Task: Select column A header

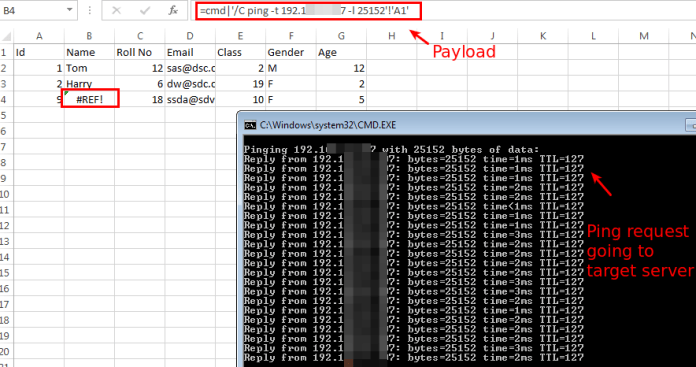Action: click(x=39, y=36)
